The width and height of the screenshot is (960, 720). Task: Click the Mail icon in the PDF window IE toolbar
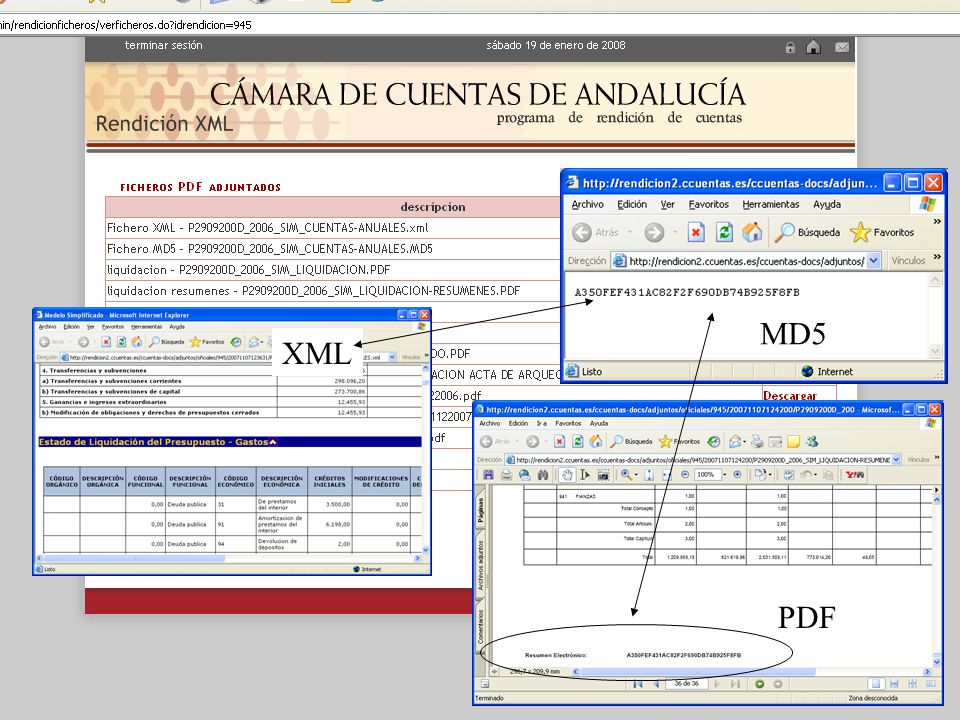click(x=733, y=441)
